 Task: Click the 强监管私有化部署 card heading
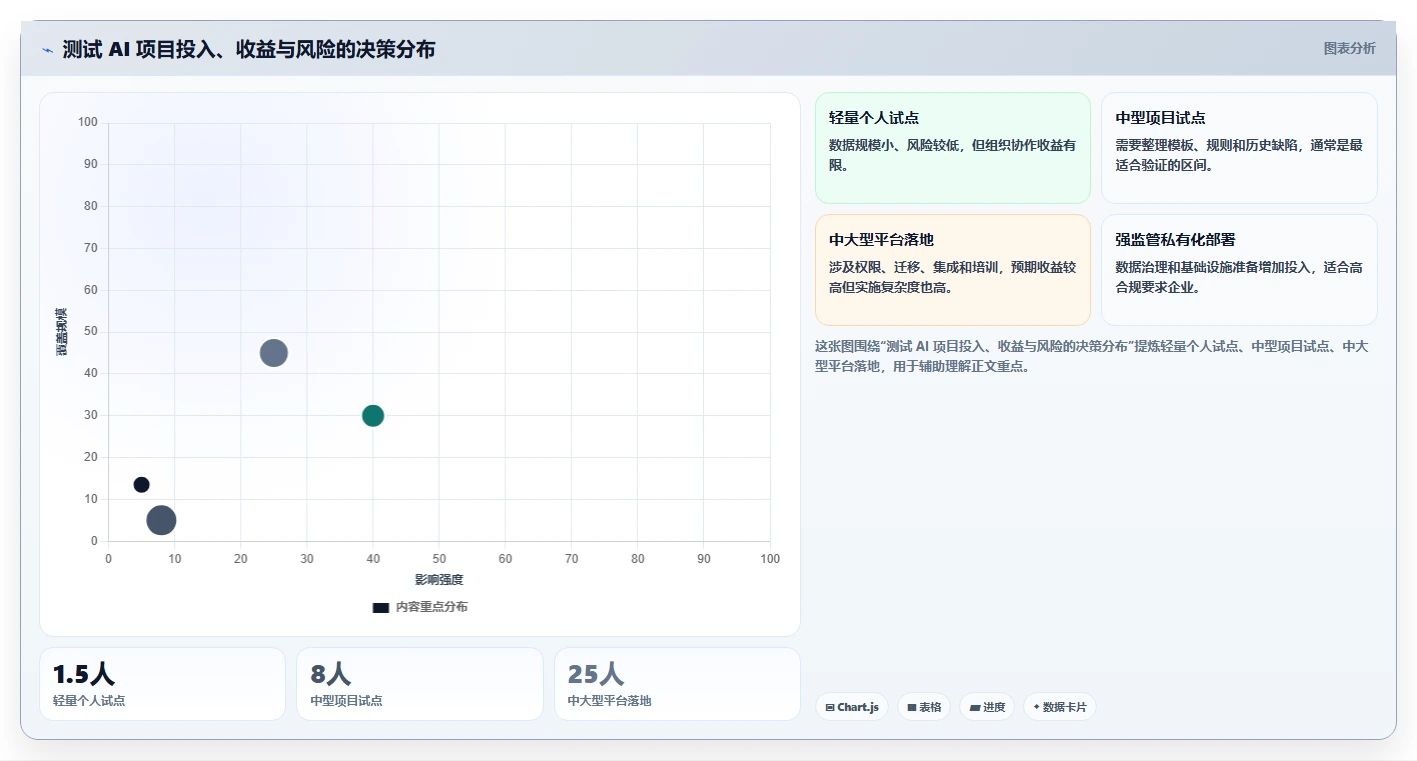tap(1175, 240)
